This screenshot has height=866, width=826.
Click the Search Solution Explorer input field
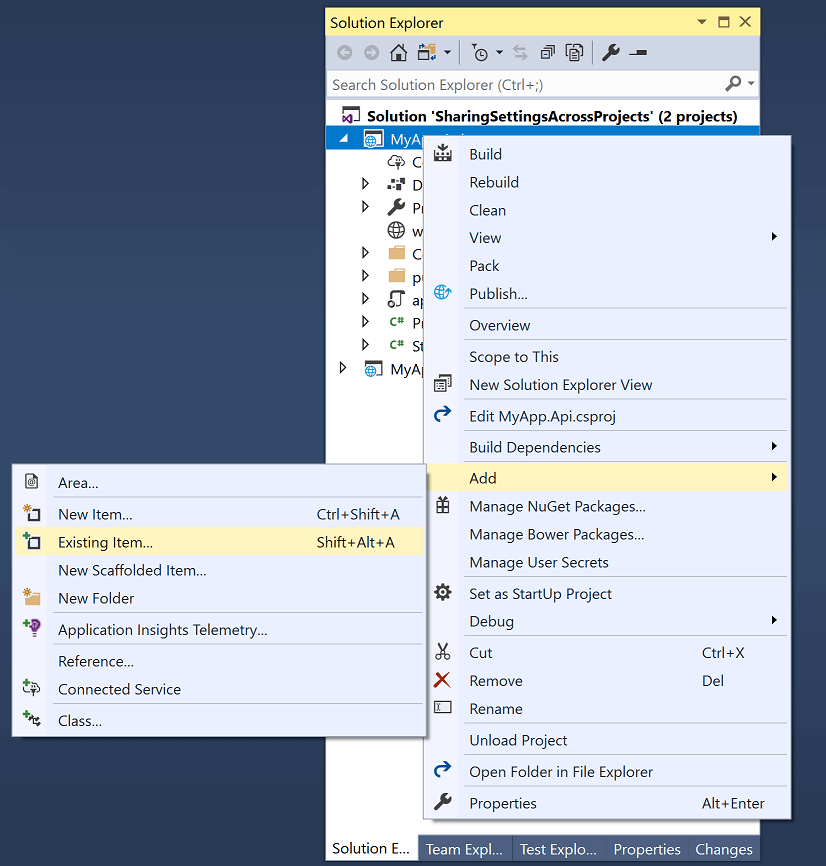(525, 85)
